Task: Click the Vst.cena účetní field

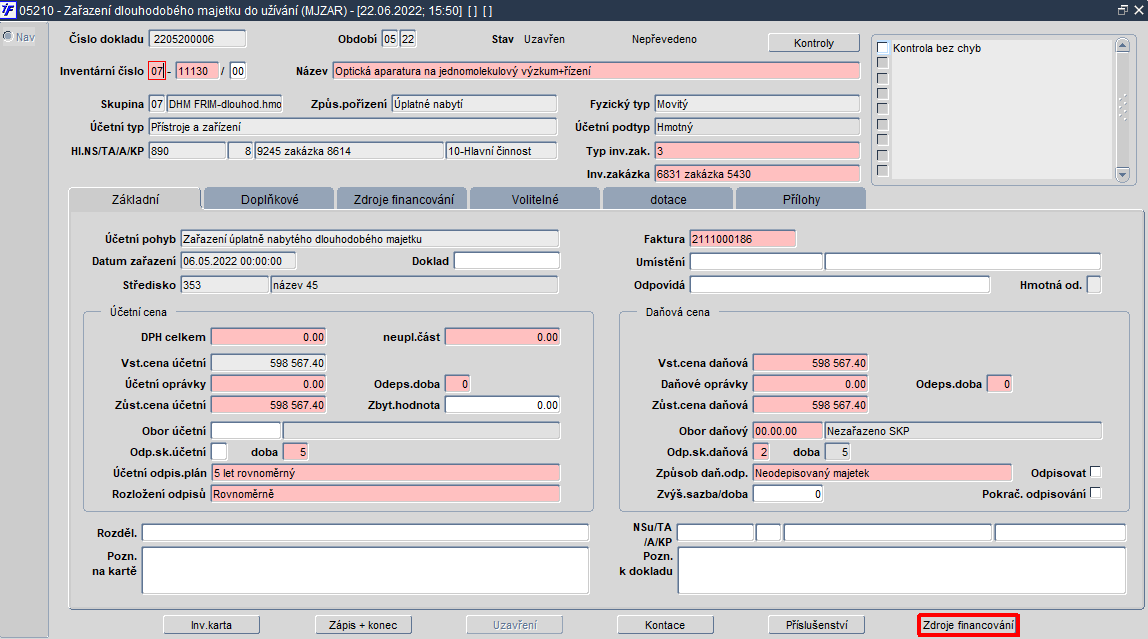Action: [x=269, y=362]
